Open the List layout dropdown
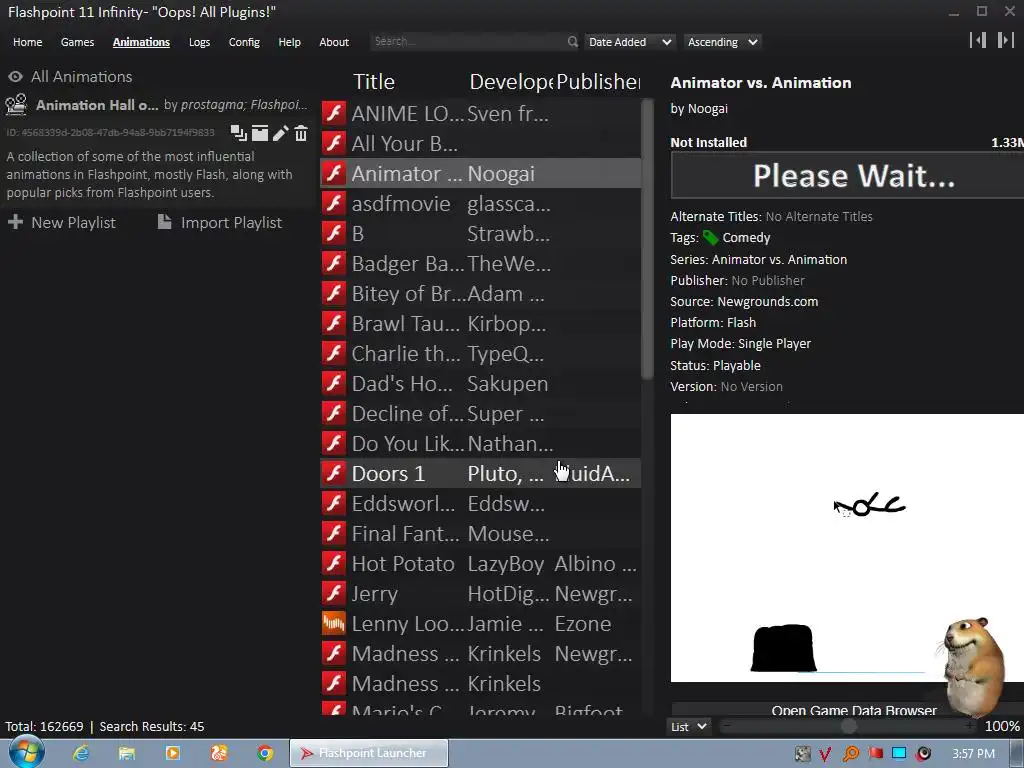 click(x=689, y=726)
